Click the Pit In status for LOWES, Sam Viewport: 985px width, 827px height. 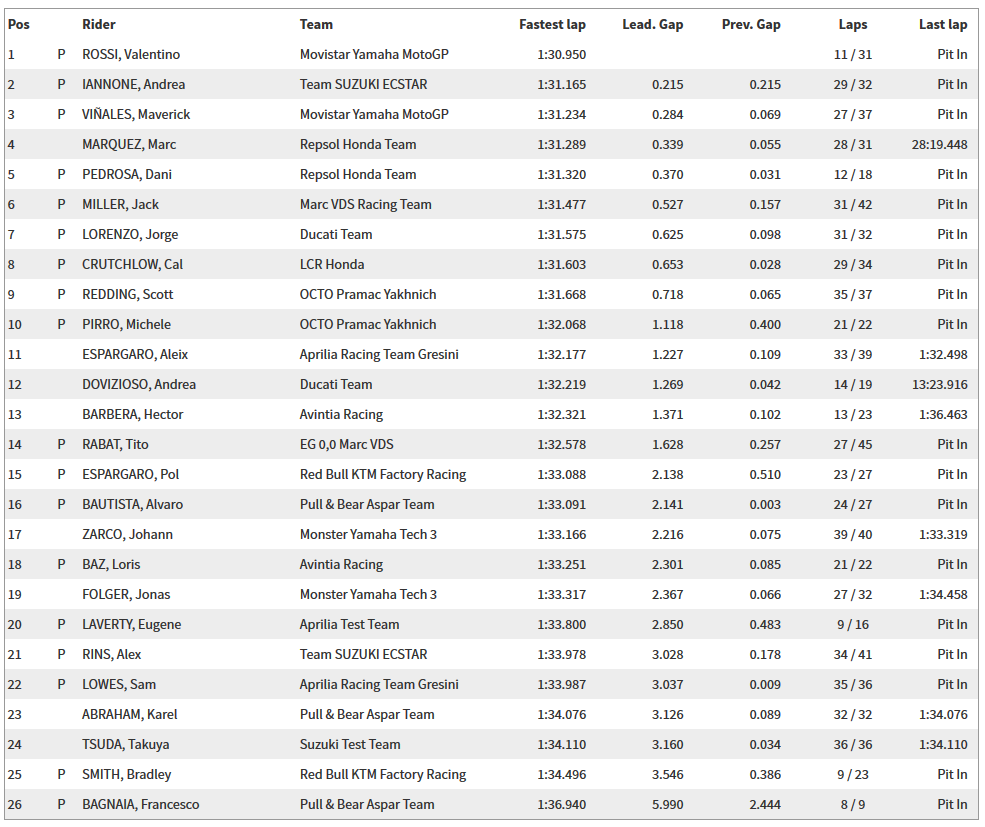(952, 684)
